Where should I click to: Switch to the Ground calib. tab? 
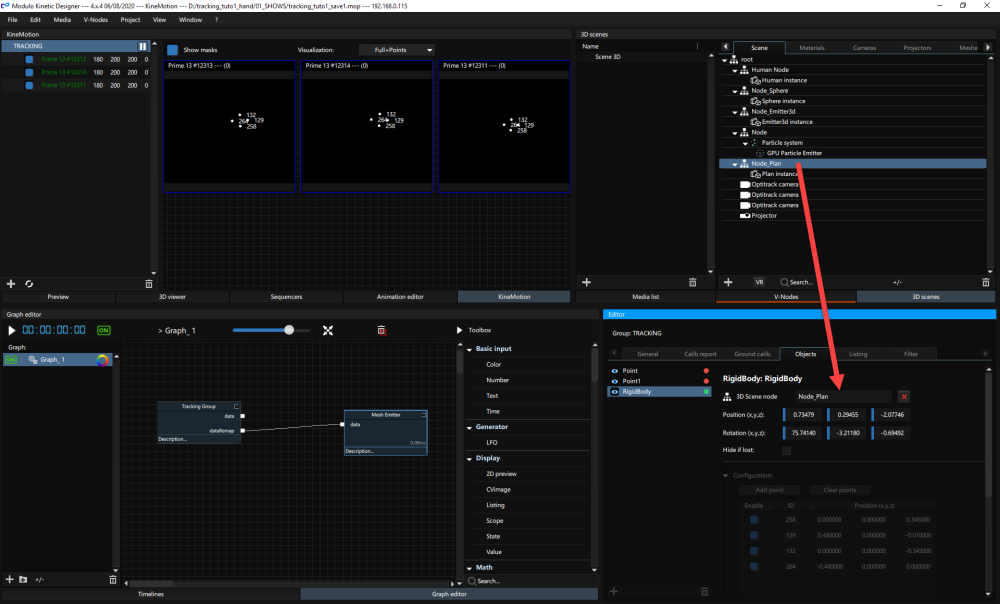(x=752, y=354)
